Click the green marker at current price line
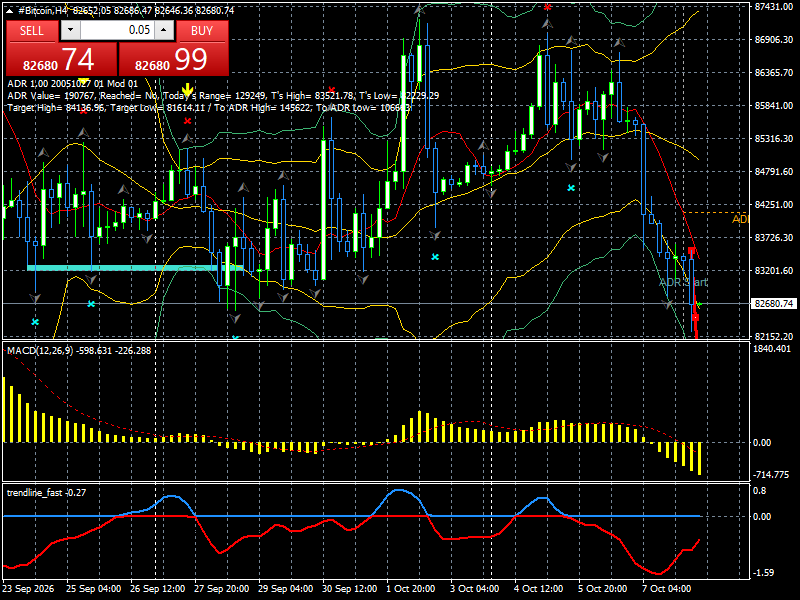The height and width of the screenshot is (600, 800). pos(699,304)
